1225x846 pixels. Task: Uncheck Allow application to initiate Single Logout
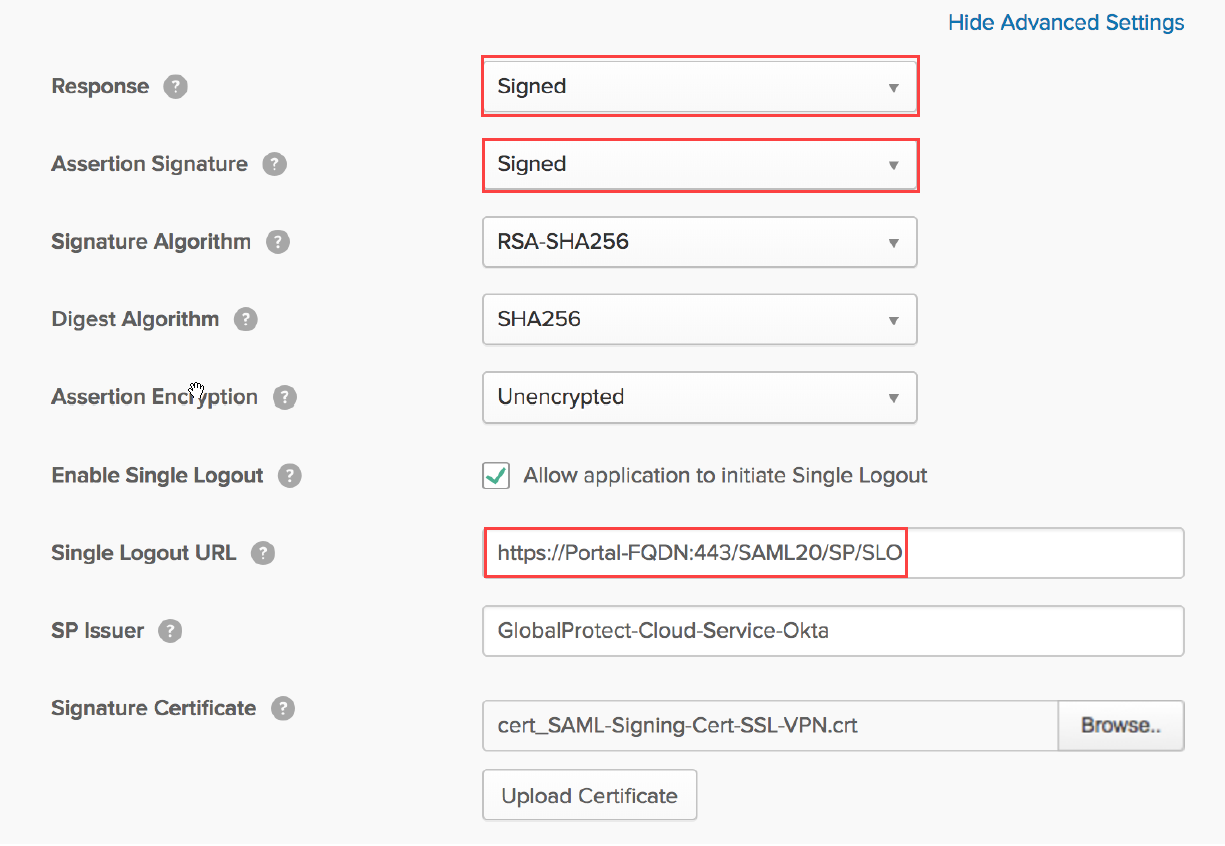pos(496,476)
